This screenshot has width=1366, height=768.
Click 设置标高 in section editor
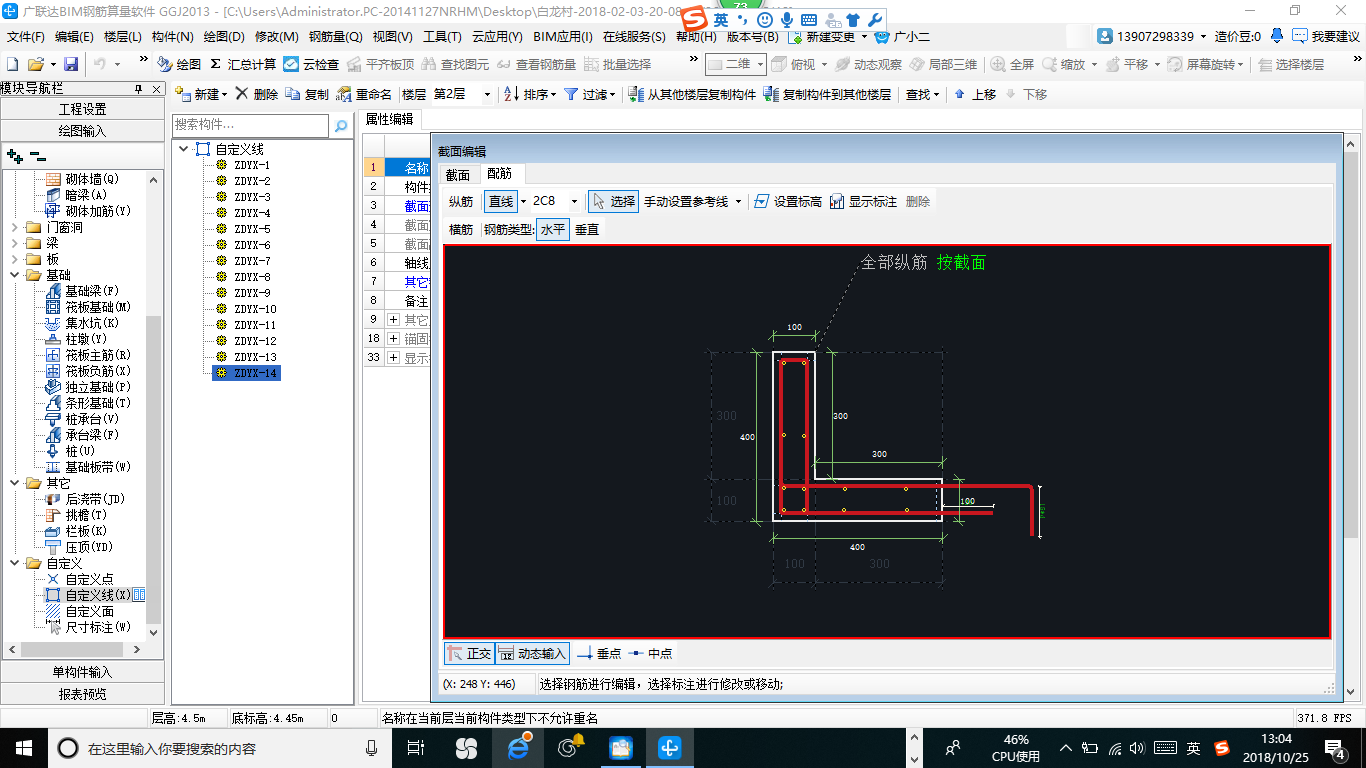788,201
